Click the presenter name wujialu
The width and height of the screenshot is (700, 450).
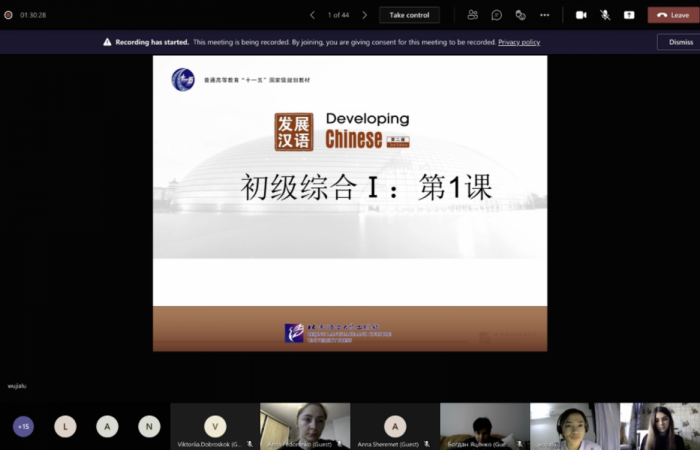[x=17, y=386]
